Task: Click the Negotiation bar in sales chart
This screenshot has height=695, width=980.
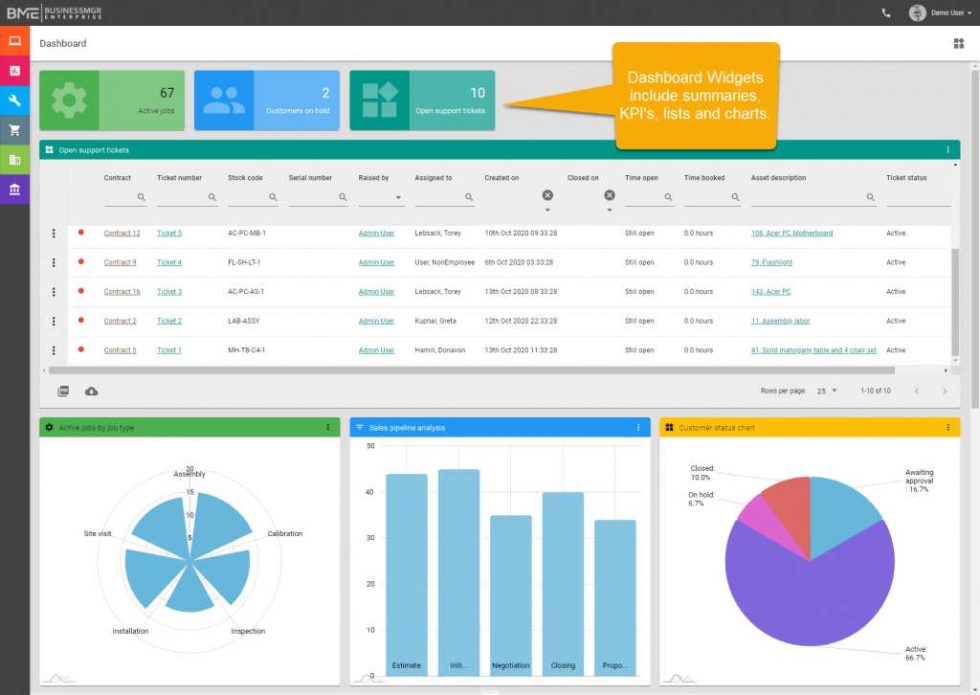Action: [511, 596]
